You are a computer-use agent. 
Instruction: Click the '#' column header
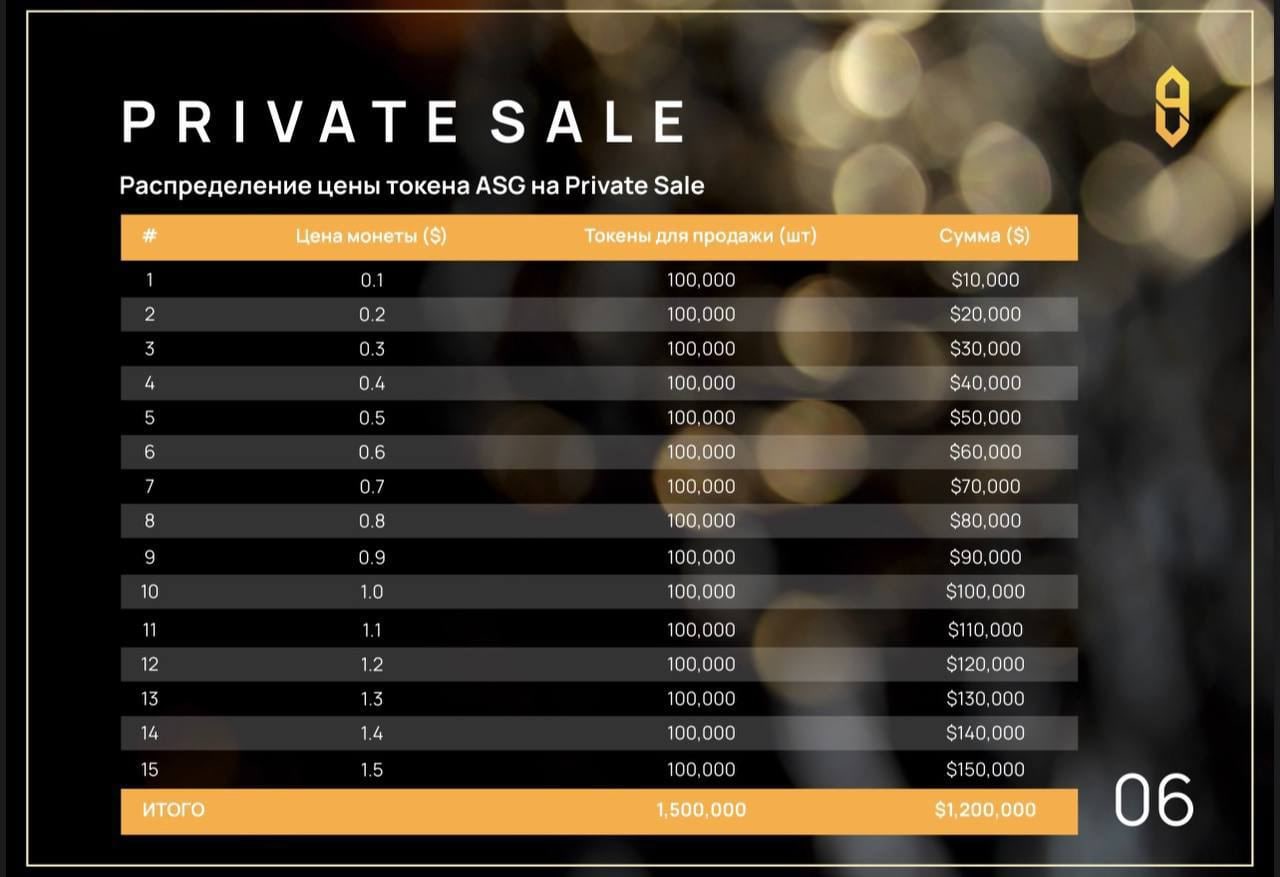[150, 237]
